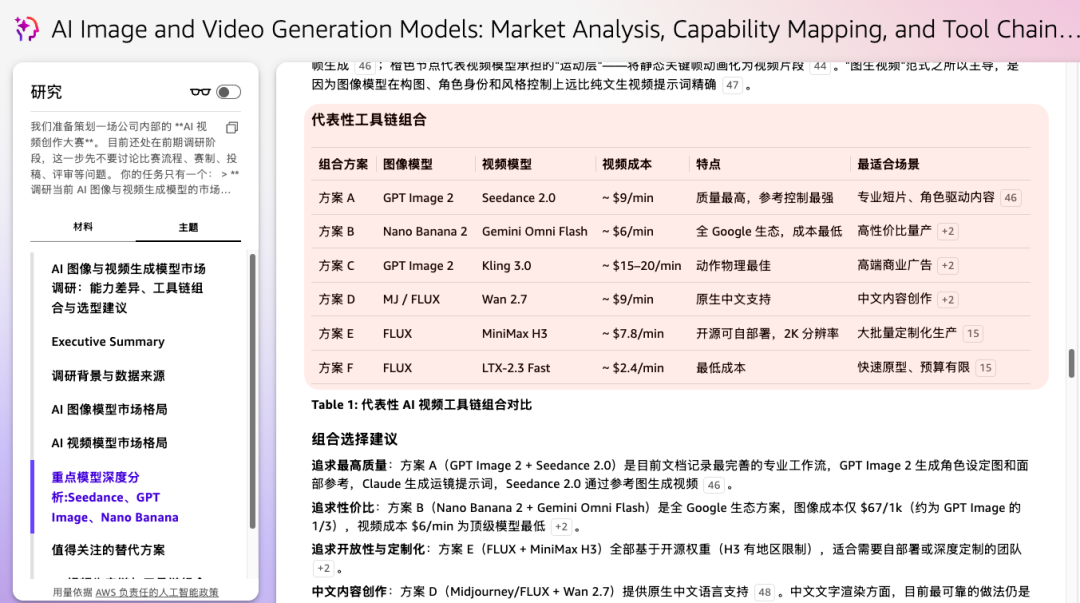Open AI 视频模型市场格局 section
This screenshot has width=1080, height=603.
pos(110,443)
